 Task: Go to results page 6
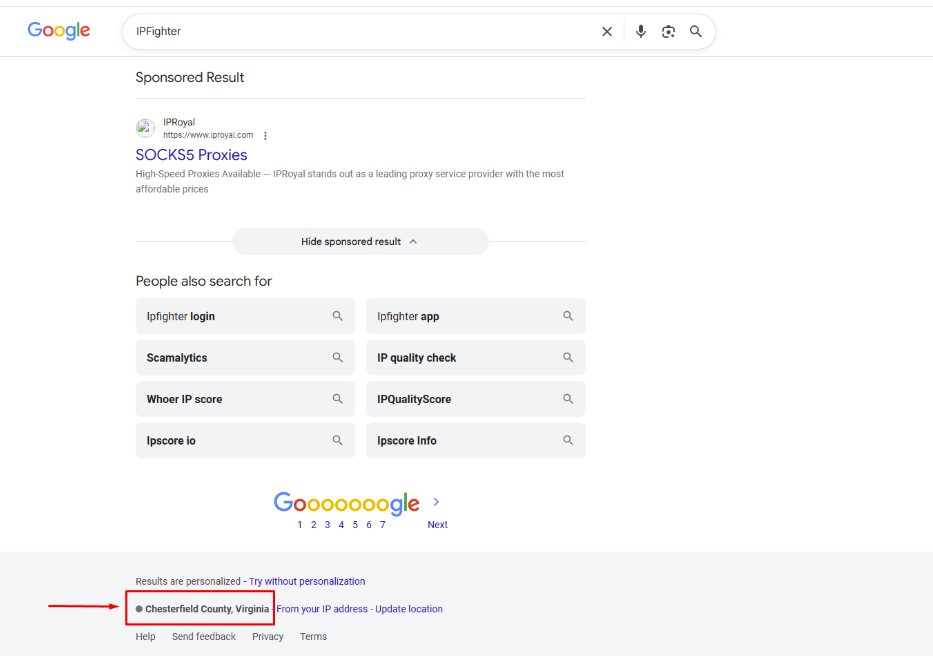pyautogui.click(x=369, y=524)
